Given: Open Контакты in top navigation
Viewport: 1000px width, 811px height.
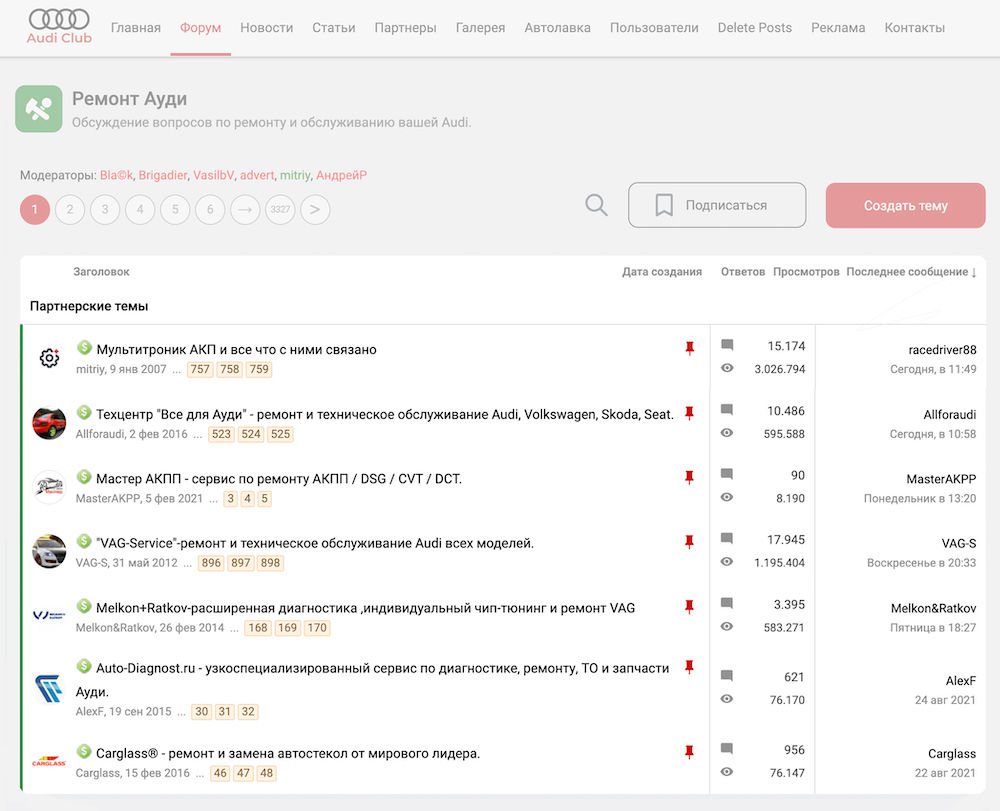Looking at the screenshot, I should [x=915, y=28].
